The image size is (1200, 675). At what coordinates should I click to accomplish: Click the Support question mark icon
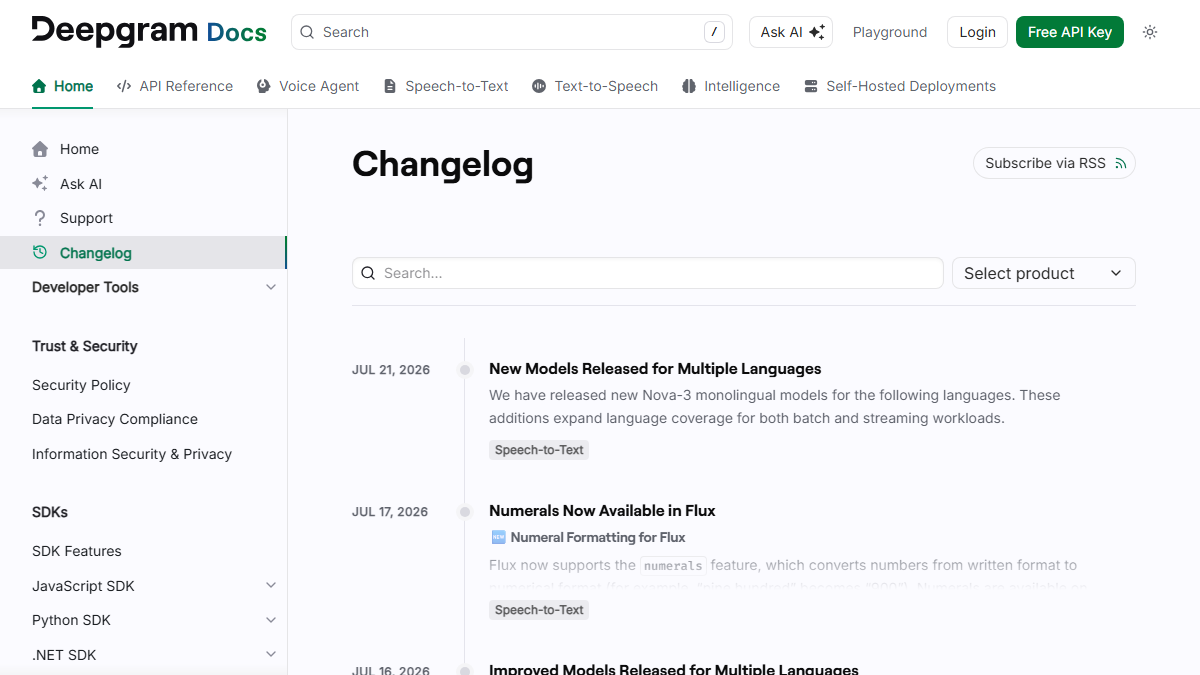(x=40, y=218)
